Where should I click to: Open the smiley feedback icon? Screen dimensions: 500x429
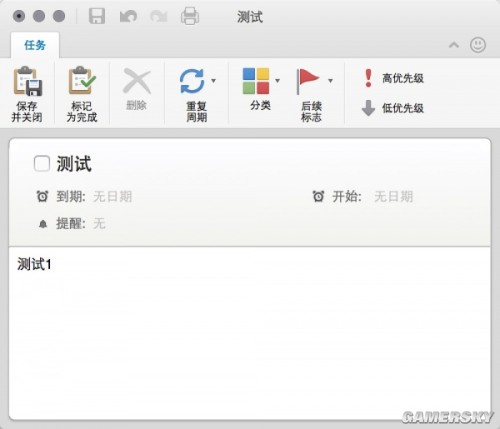click(478, 45)
